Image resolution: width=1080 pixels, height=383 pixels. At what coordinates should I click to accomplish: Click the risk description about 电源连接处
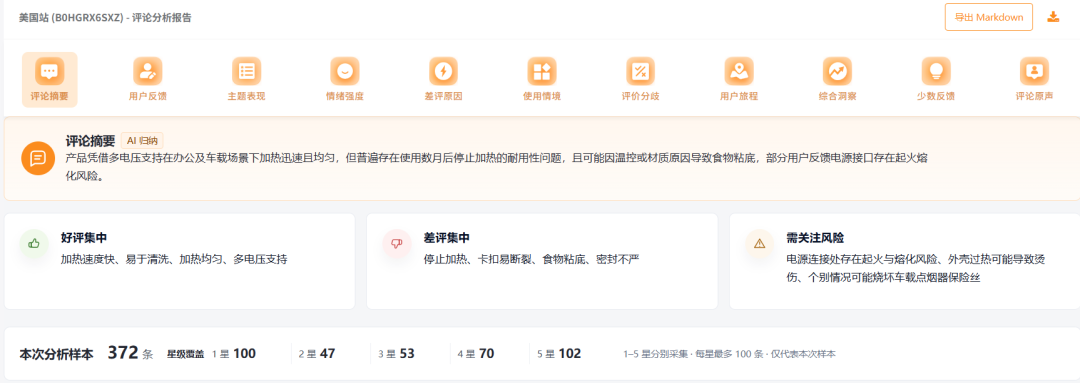[x=917, y=269]
